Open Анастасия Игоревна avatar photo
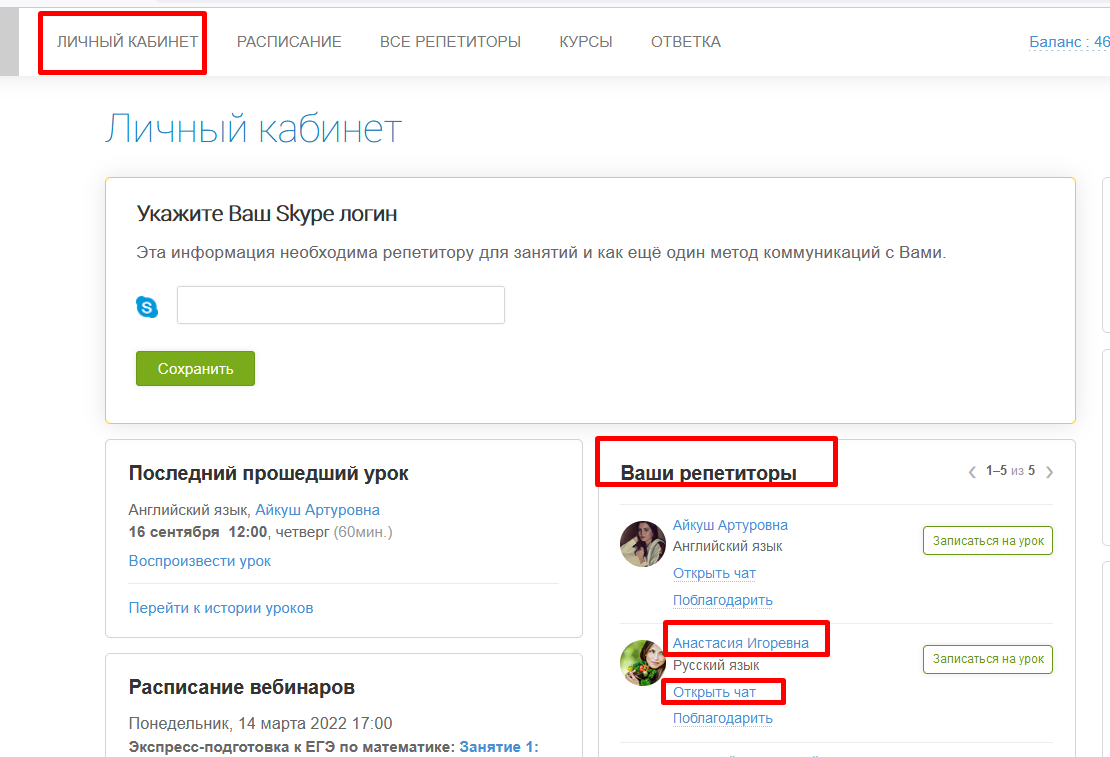Image resolution: width=1110 pixels, height=757 pixels. click(x=642, y=663)
